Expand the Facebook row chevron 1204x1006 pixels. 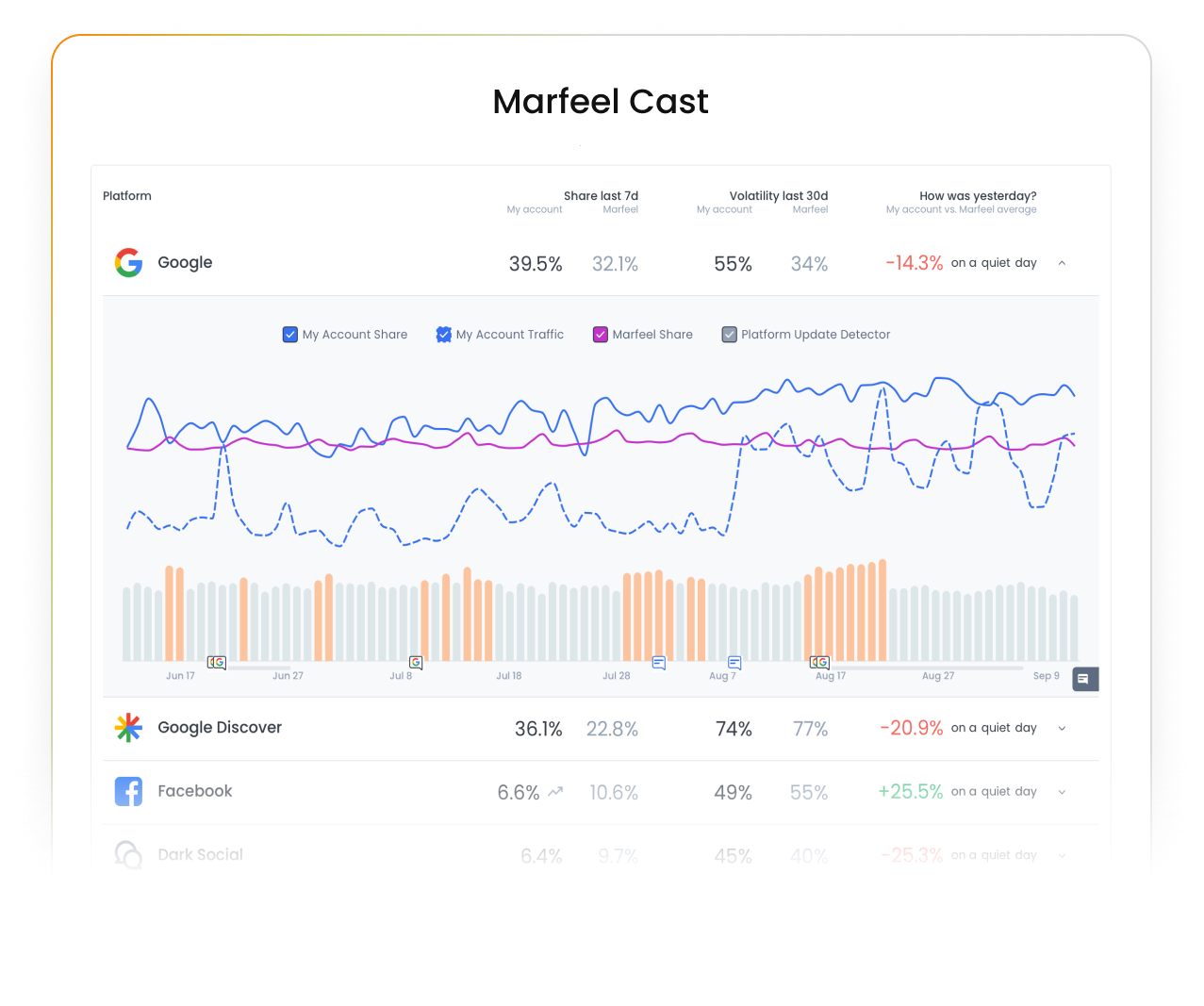[x=1062, y=791]
